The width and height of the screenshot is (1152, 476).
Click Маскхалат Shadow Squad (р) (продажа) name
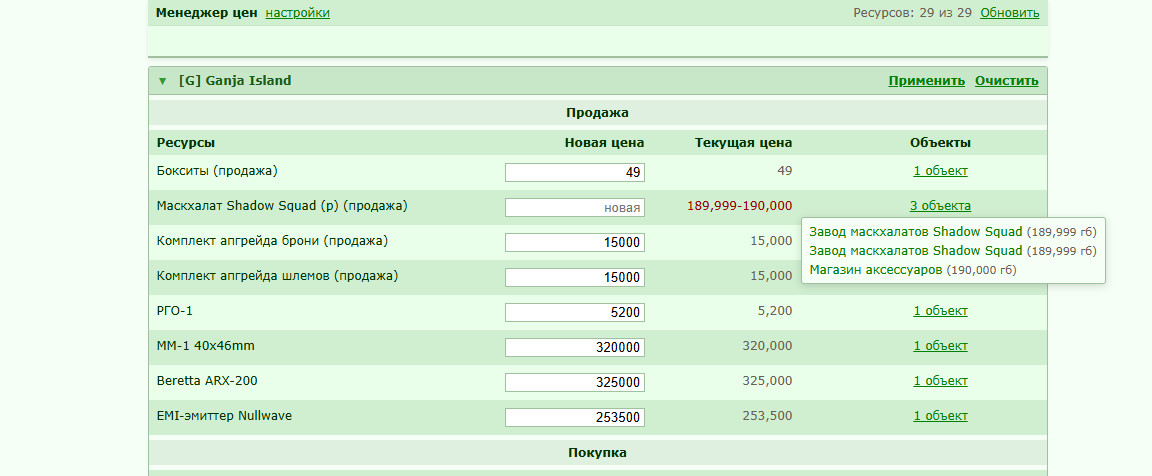282,206
